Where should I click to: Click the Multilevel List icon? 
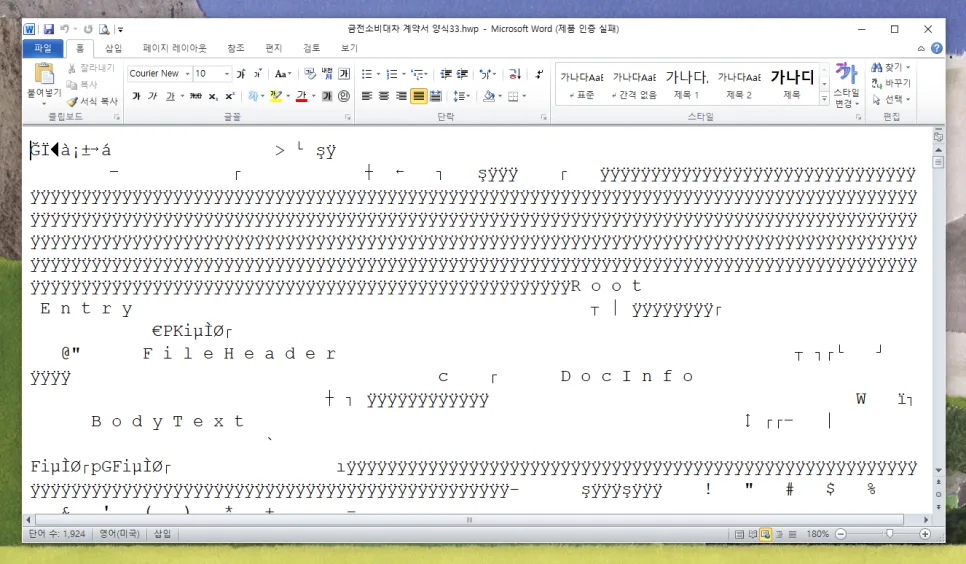tap(417, 74)
